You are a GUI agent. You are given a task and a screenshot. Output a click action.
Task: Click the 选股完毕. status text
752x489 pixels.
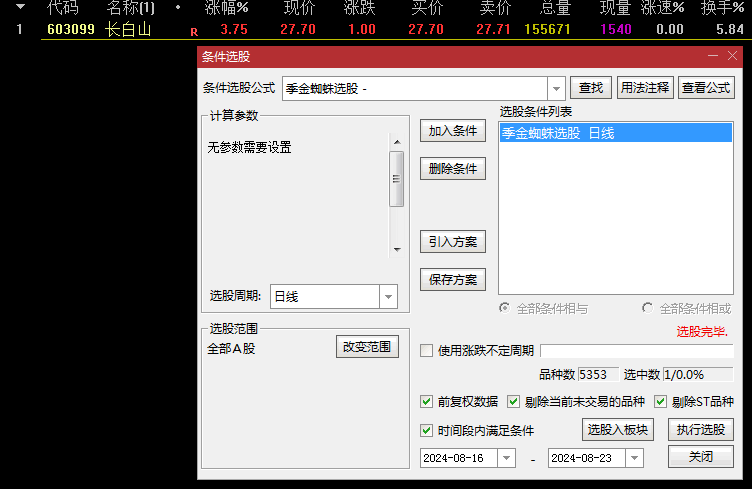coord(702,331)
